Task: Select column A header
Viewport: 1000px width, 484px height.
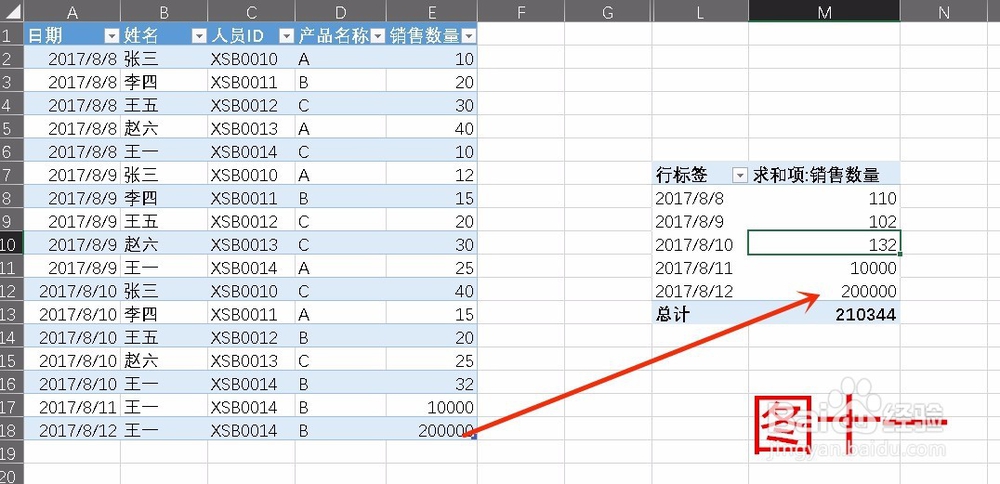Action: tap(71, 11)
